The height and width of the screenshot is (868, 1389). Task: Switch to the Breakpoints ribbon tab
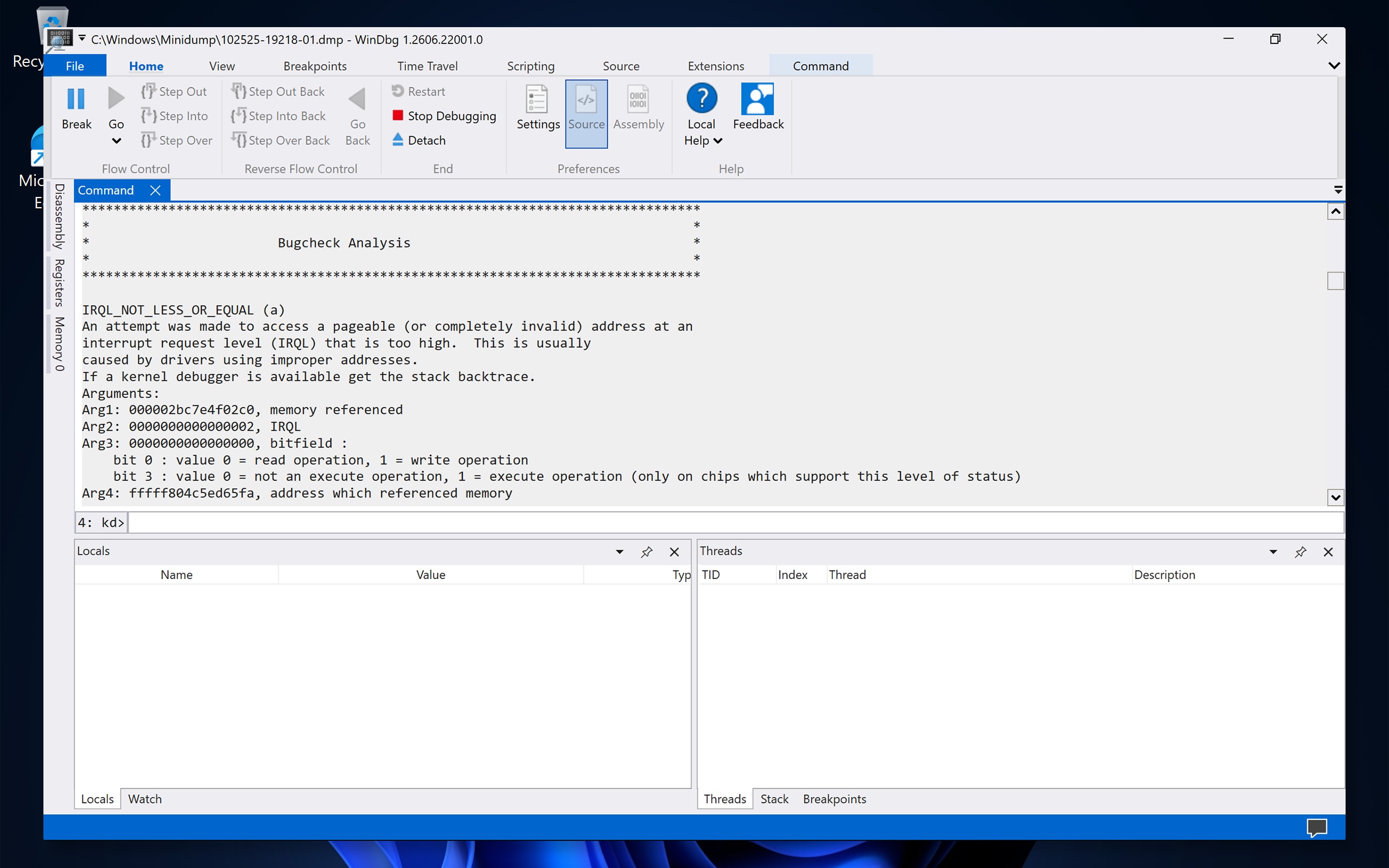(x=315, y=66)
